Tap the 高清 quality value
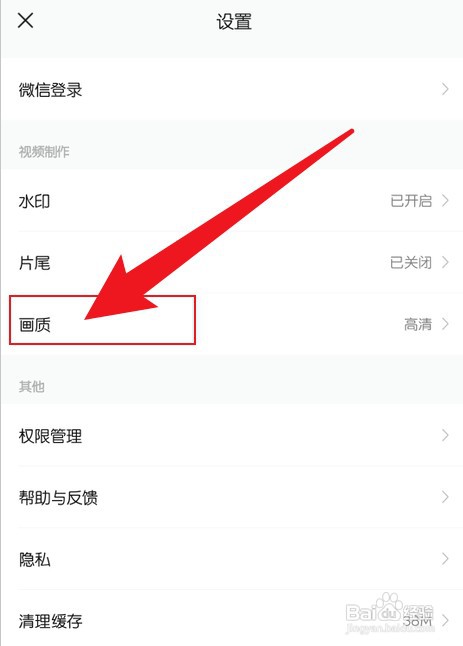Image resolution: width=463 pixels, height=646 pixels. pyautogui.click(x=418, y=324)
